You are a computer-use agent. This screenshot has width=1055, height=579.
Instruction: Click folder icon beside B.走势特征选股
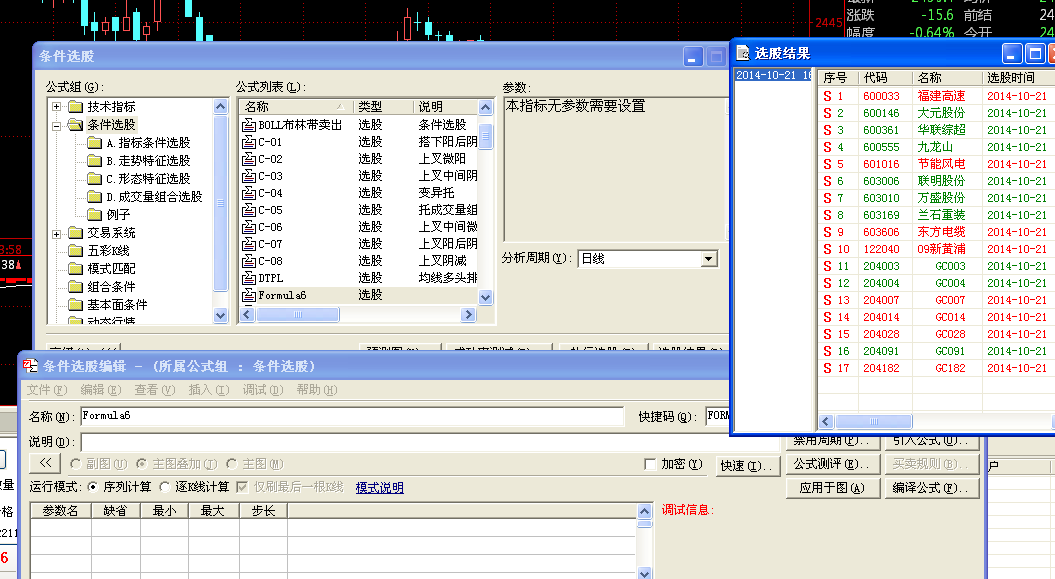tap(94, 161)
